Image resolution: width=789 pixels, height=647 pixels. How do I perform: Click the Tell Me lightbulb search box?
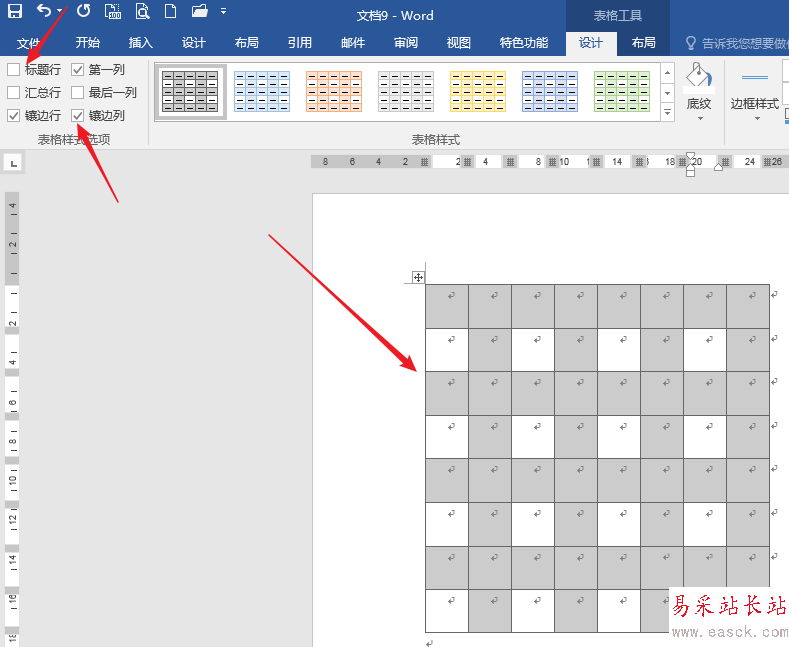click(x=737, y=44)
